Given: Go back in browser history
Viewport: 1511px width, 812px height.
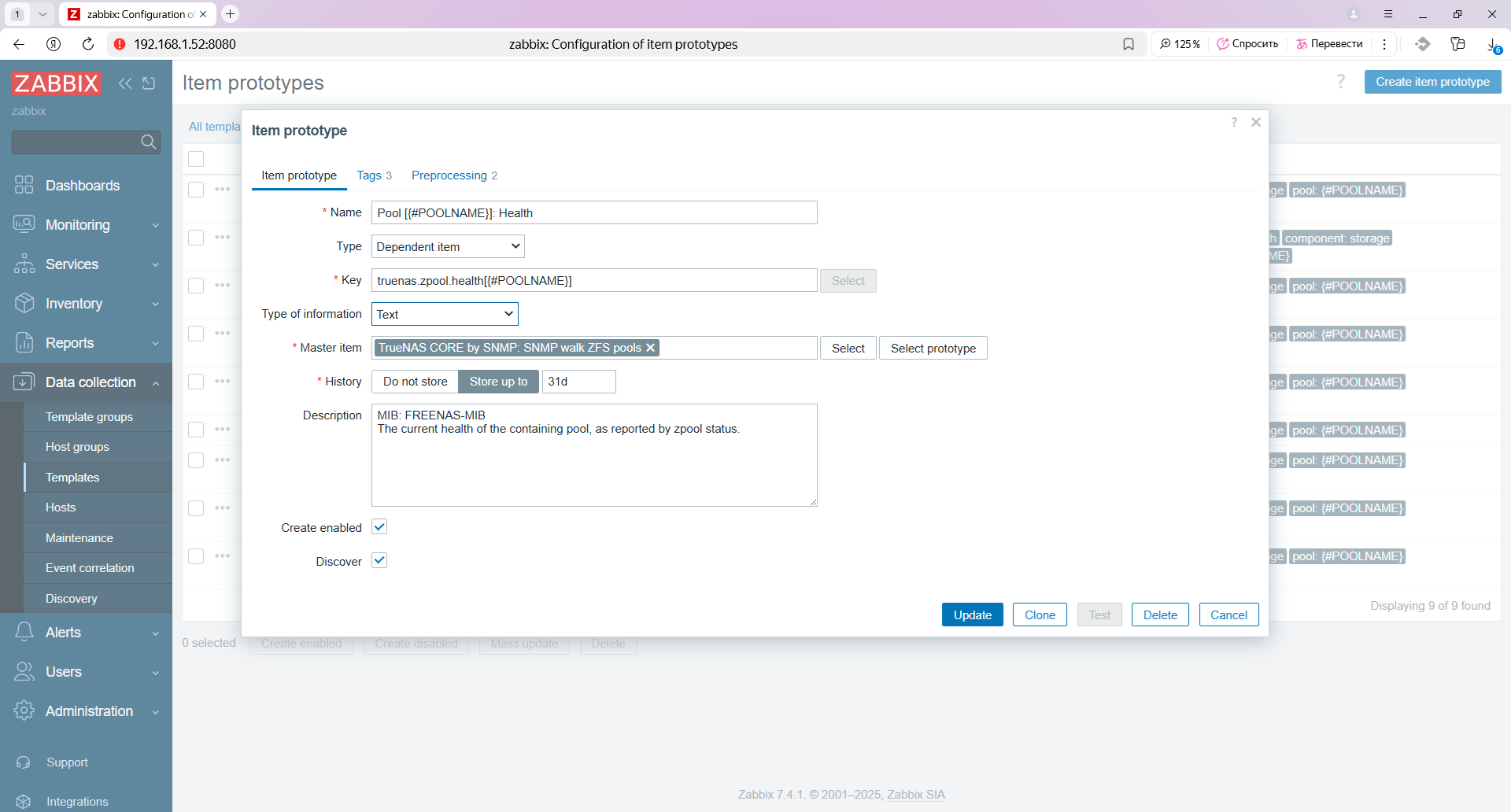Looking at the screenshot, I should 19,44.
